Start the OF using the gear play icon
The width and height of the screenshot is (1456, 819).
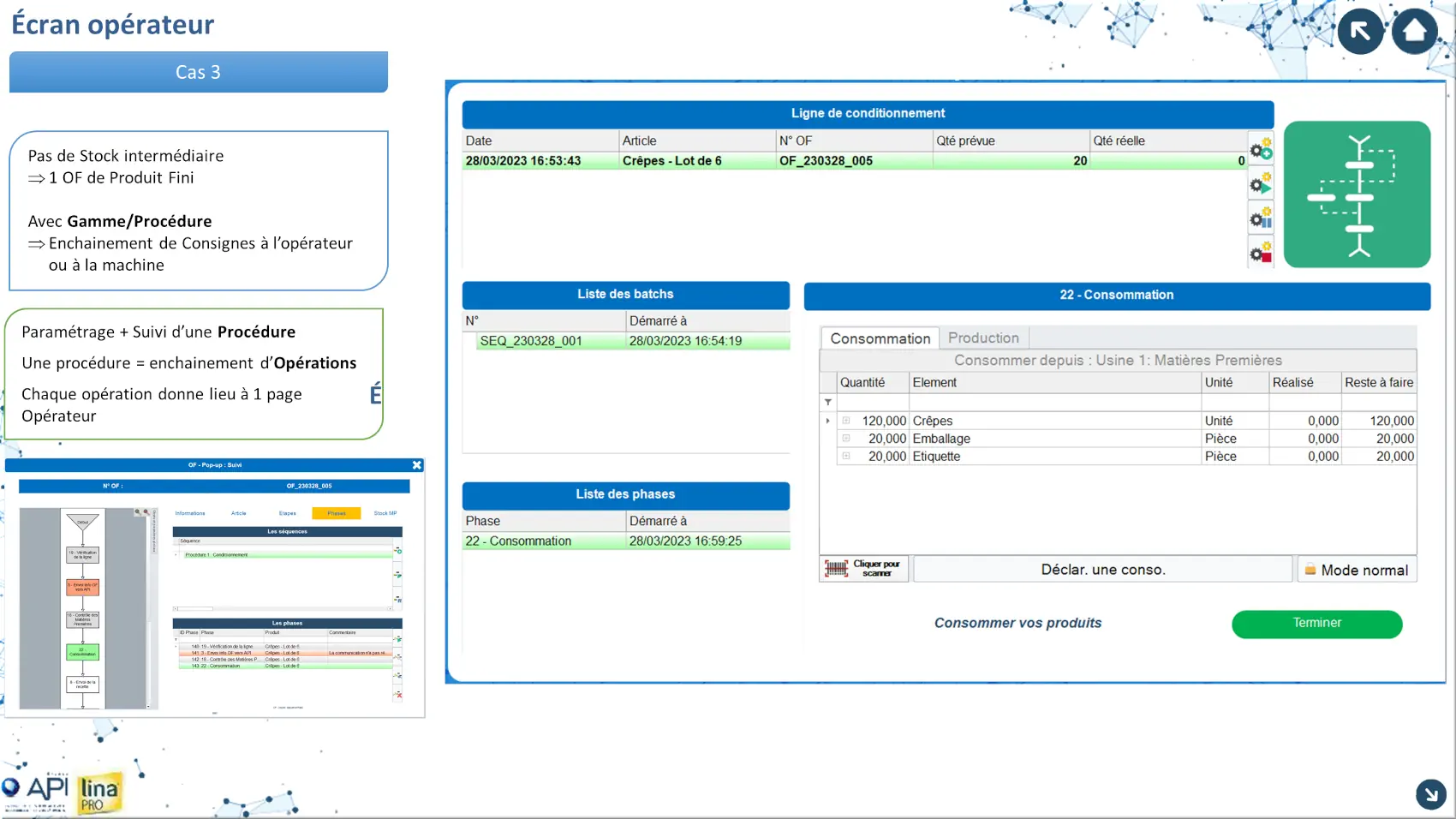click(1261, 184)
